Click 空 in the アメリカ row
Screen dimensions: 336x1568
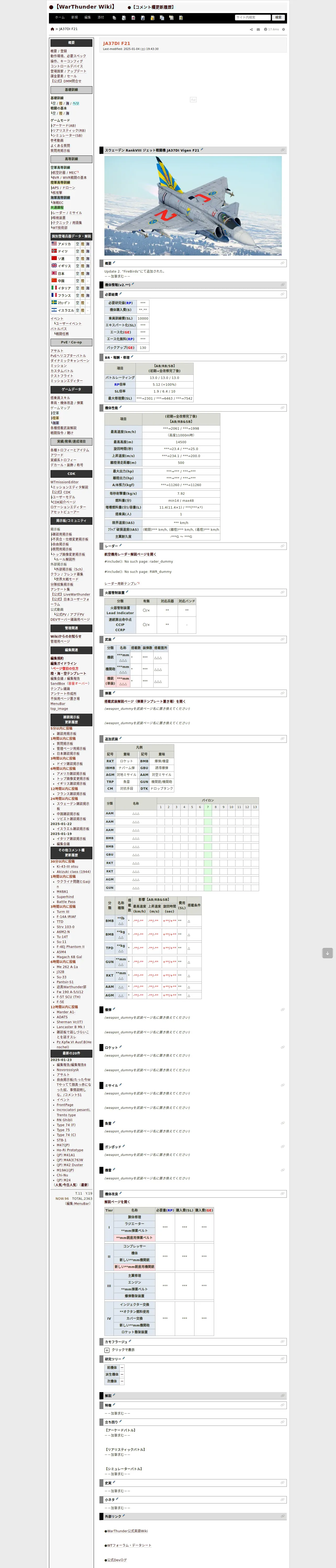tap(77, 244)
